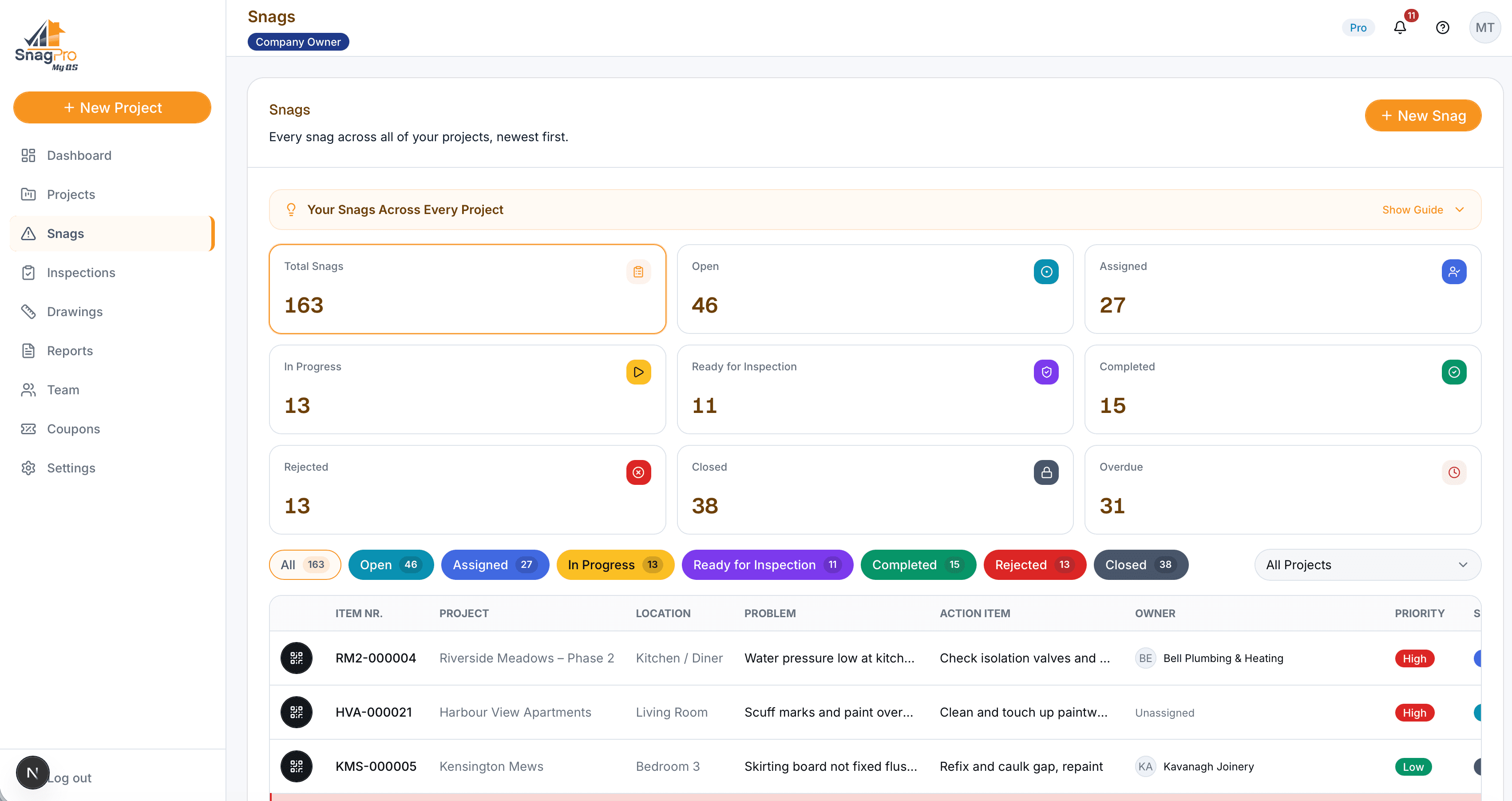Open the All Projects dropdown
The height and width of the screenshot is (801, 1512).
click(1367, 565)
